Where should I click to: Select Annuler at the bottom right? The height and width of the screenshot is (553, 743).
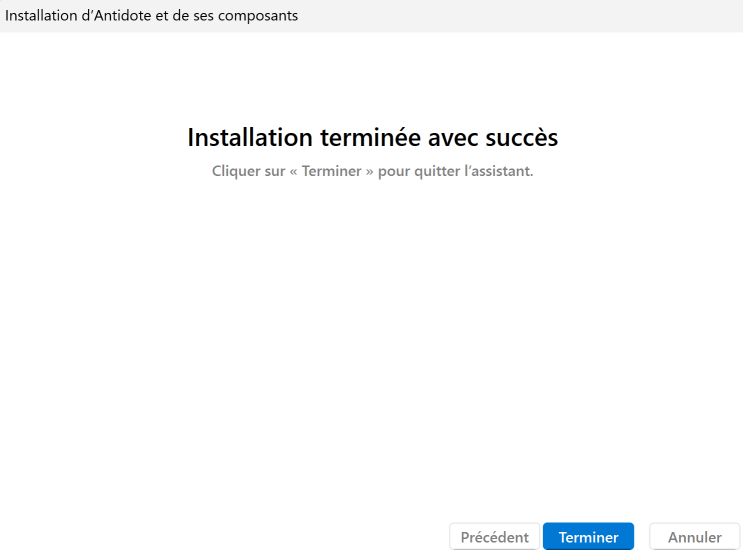pyautogui.click(x=694, y=537)
